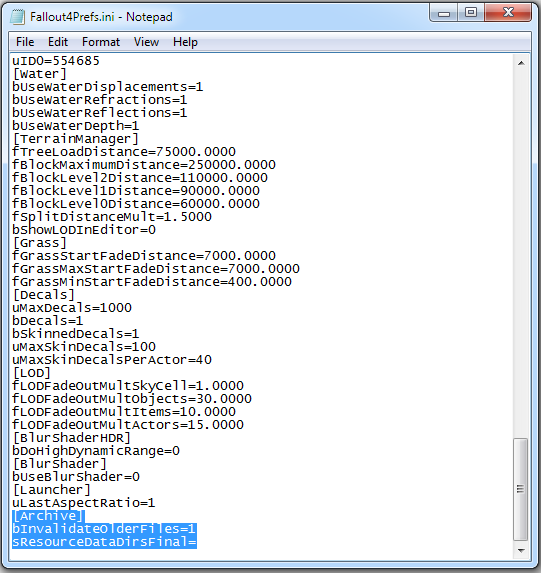Open the Help menu
Viewport: 541px width, 573px height.
coord(185,42)
